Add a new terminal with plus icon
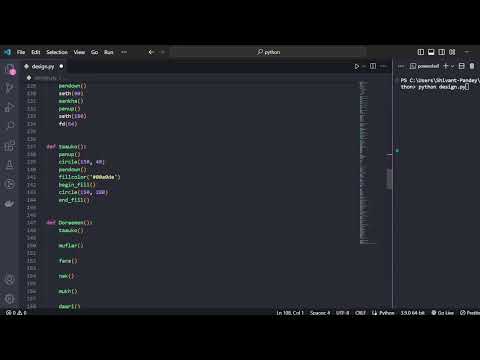 [446, 66]
